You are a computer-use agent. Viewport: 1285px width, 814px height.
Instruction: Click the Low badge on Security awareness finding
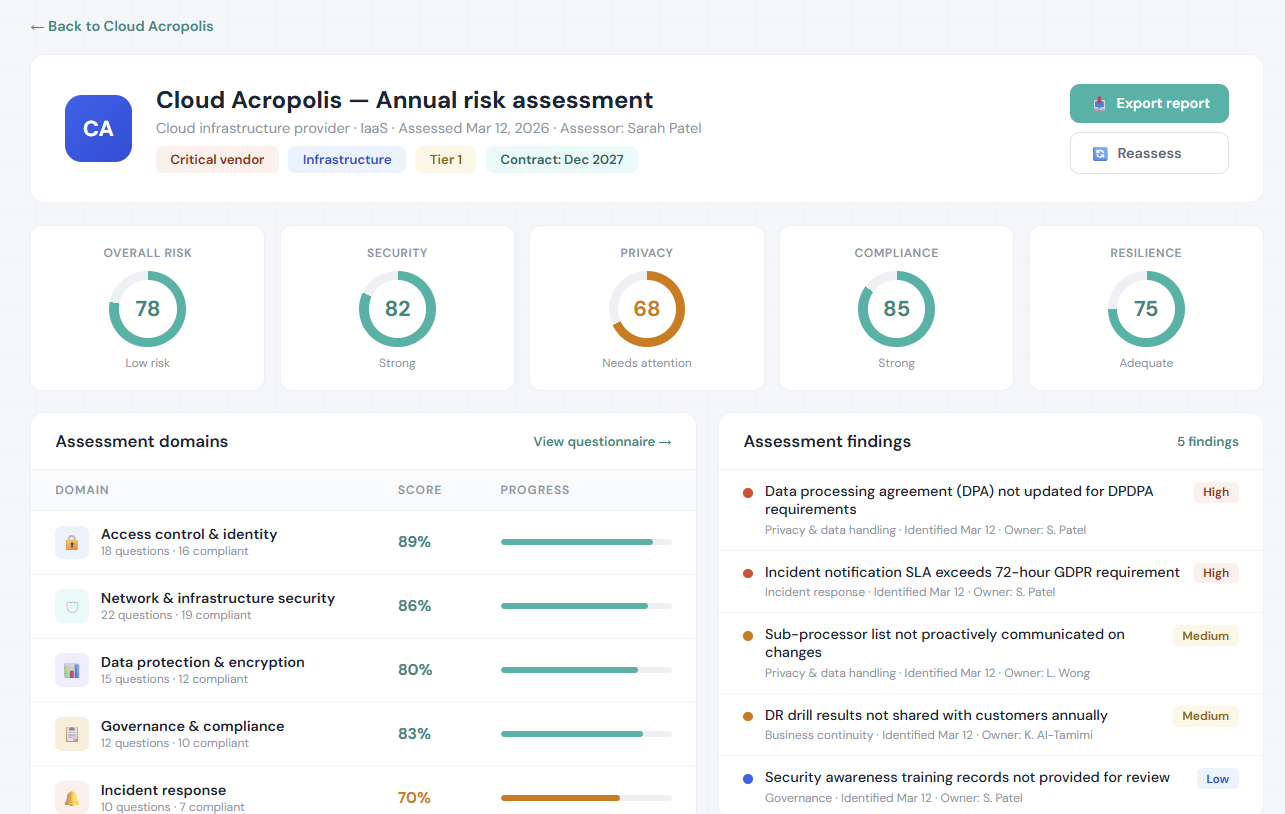point(1218,778)
